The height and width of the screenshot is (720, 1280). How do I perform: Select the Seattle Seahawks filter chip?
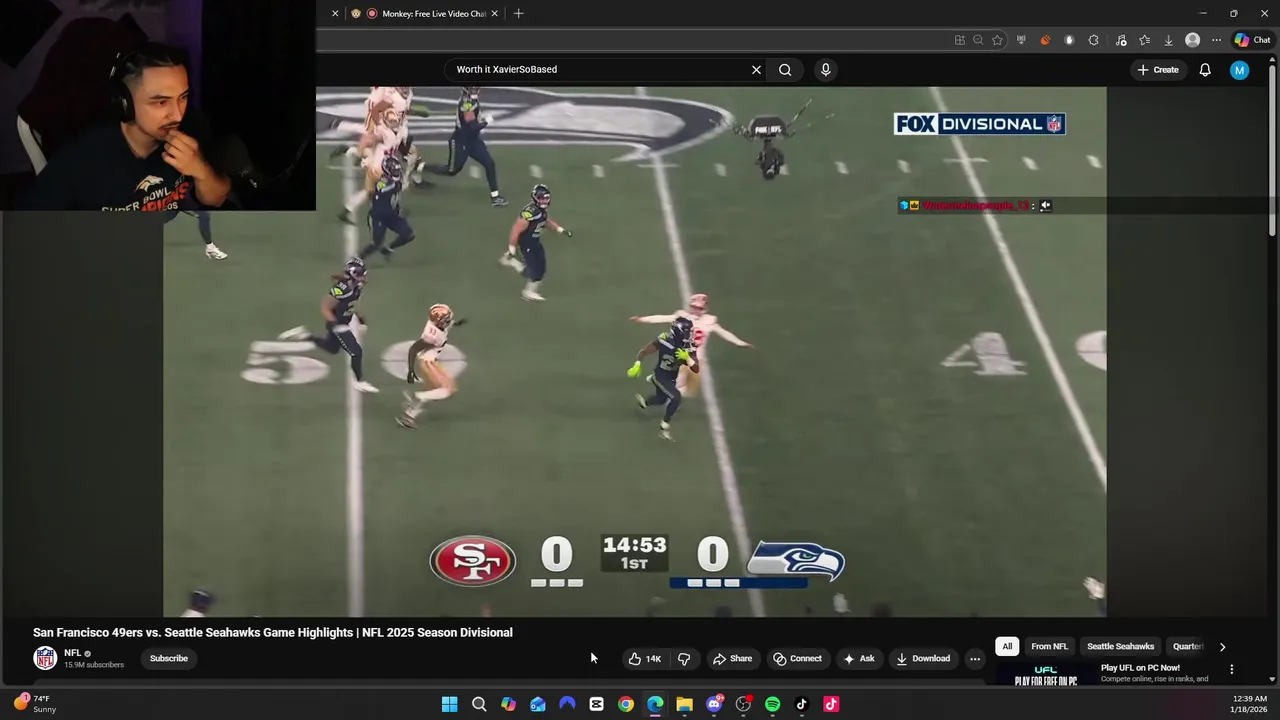point(1120,647)
